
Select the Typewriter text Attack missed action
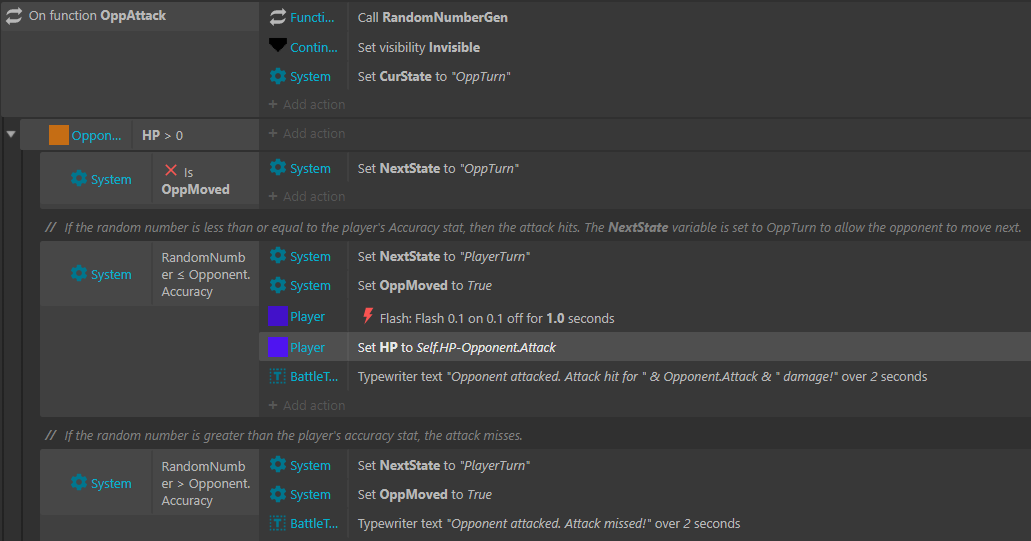548,524
